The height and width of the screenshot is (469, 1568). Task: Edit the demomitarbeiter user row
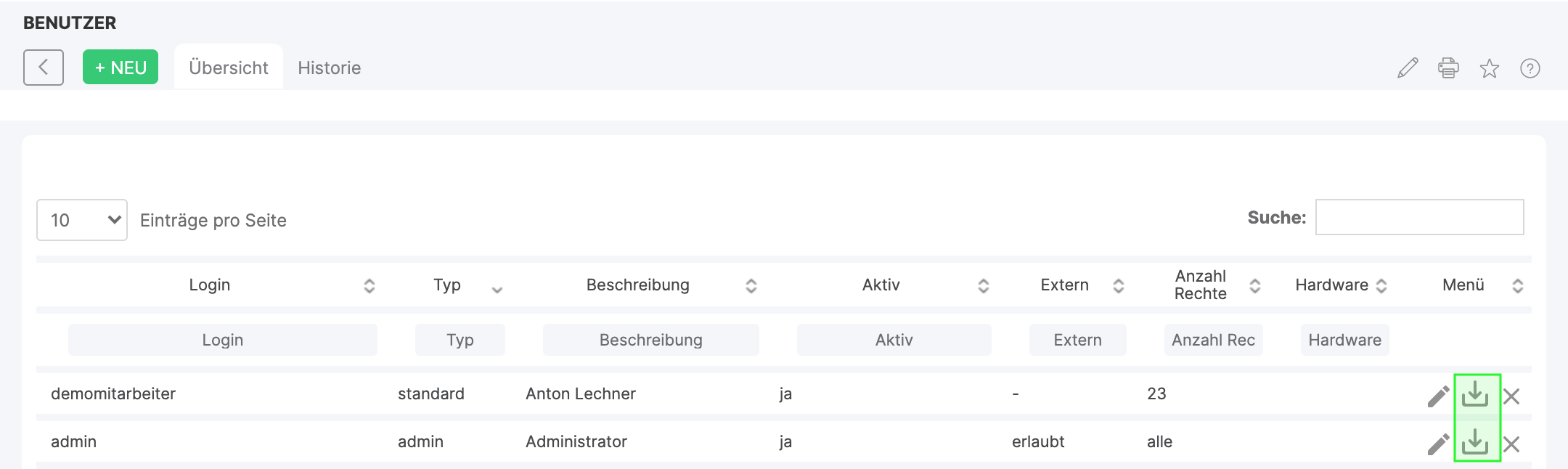pyautogui.click(x=1437, y=396)
